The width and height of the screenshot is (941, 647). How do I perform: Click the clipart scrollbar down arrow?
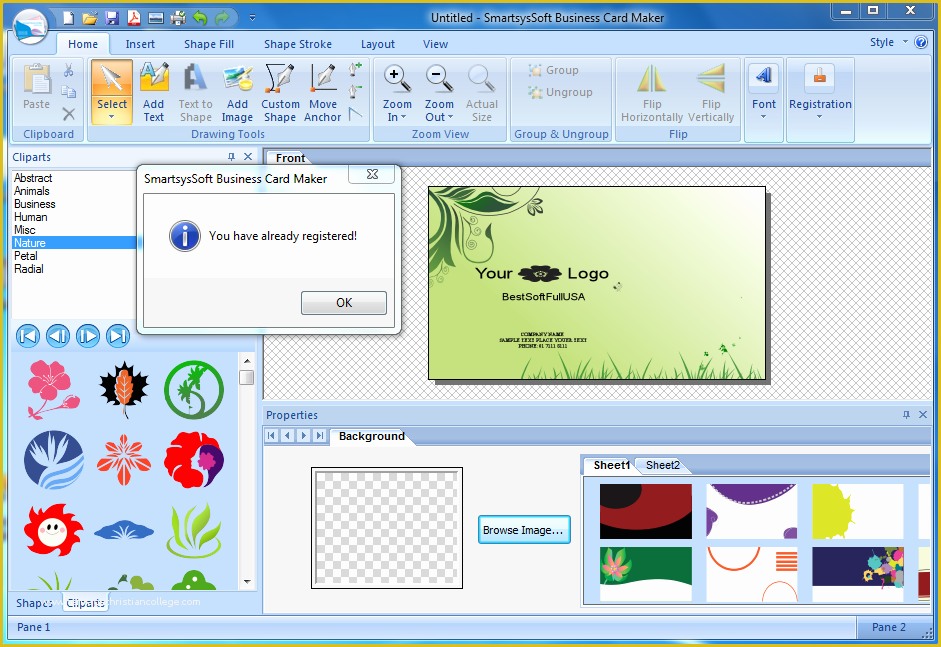pos(247,582)
